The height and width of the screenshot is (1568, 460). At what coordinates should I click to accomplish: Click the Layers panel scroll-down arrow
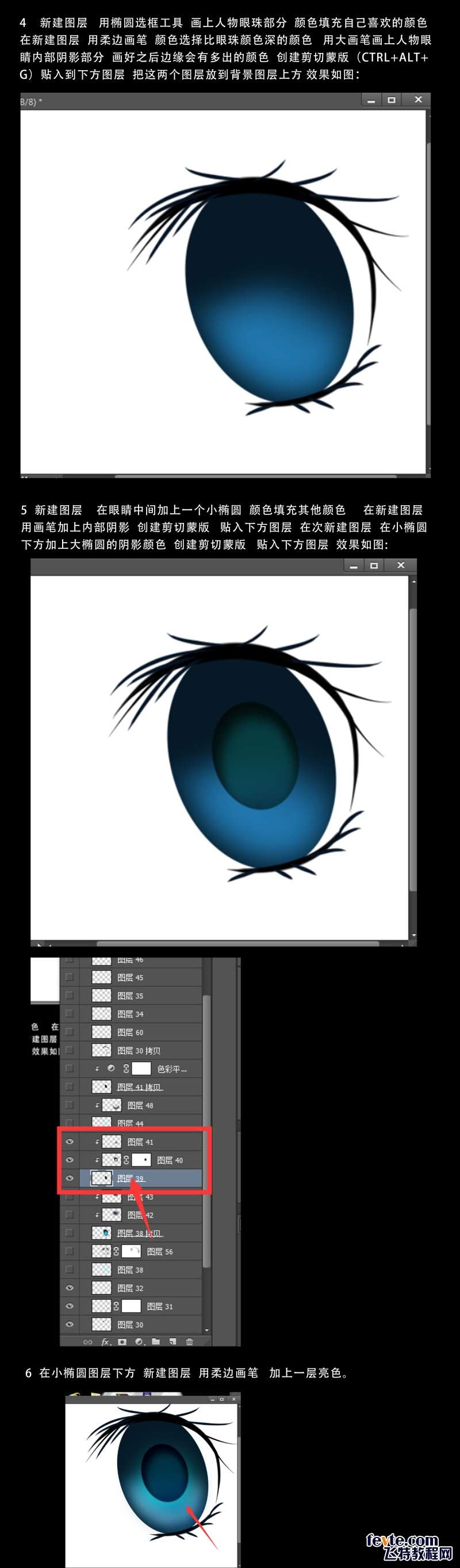coord(207,1330)
